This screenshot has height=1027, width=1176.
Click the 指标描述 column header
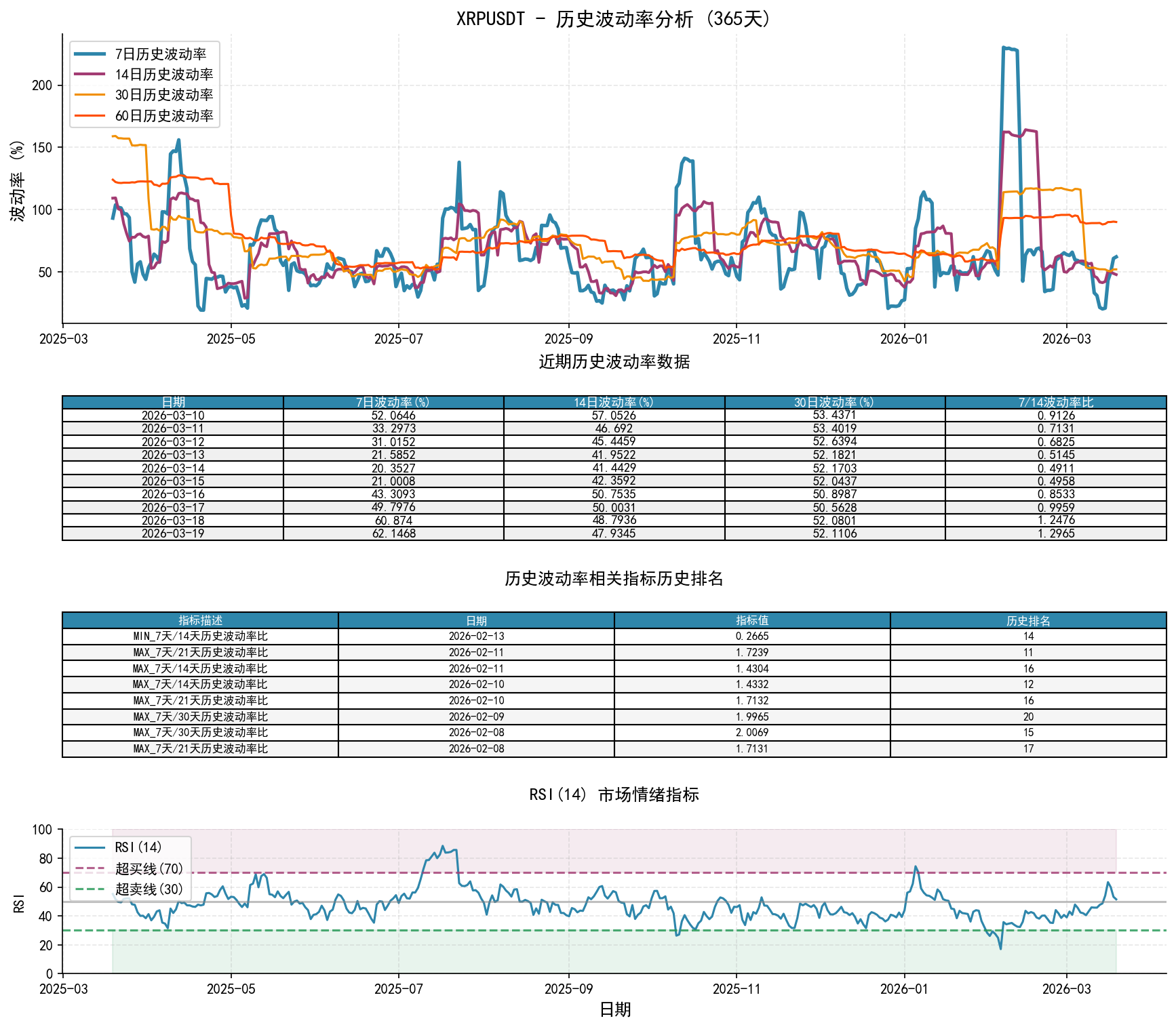[x=200, y=620]
